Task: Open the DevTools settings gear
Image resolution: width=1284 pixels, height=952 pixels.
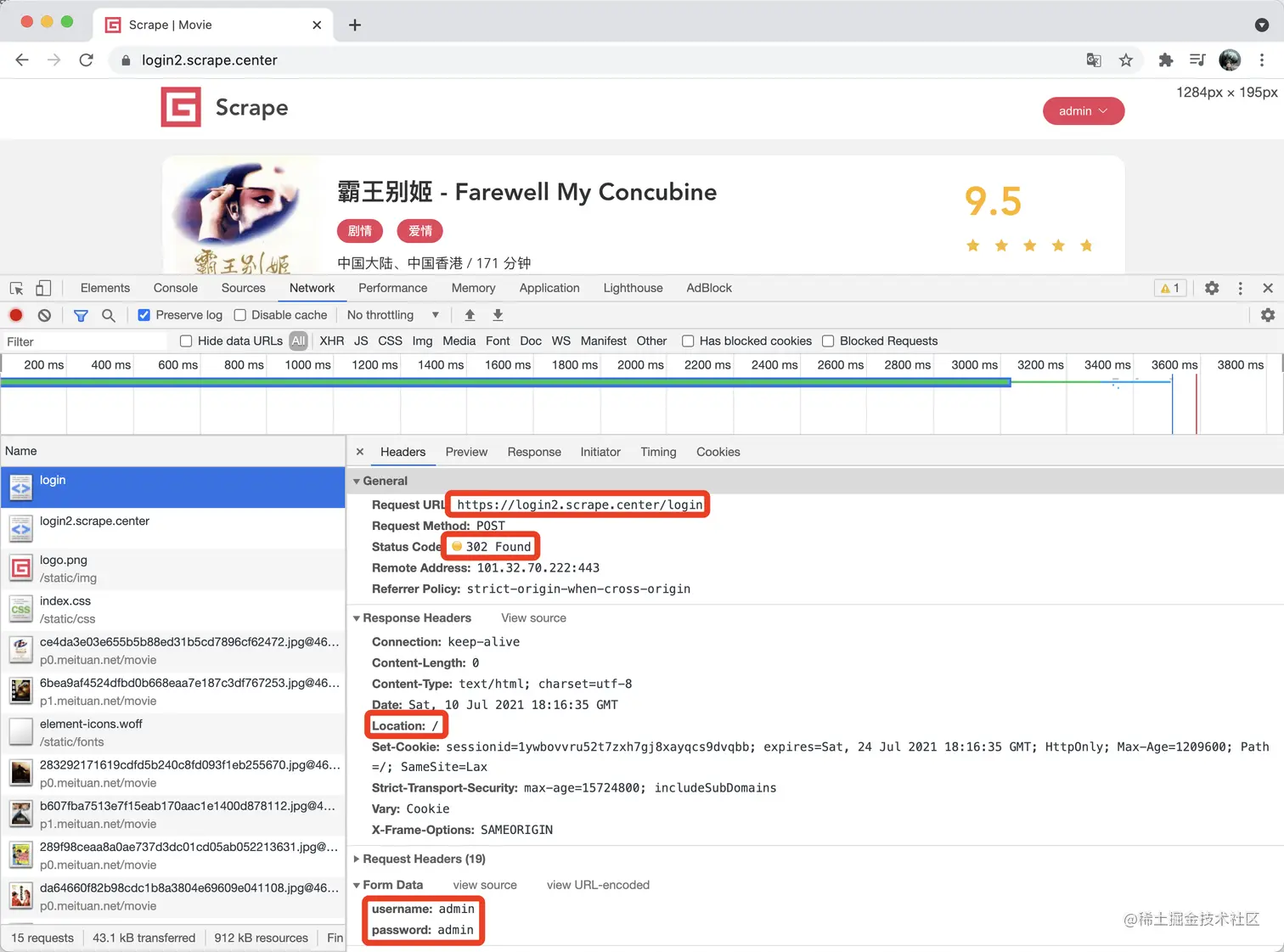Action: (1212, 288)
